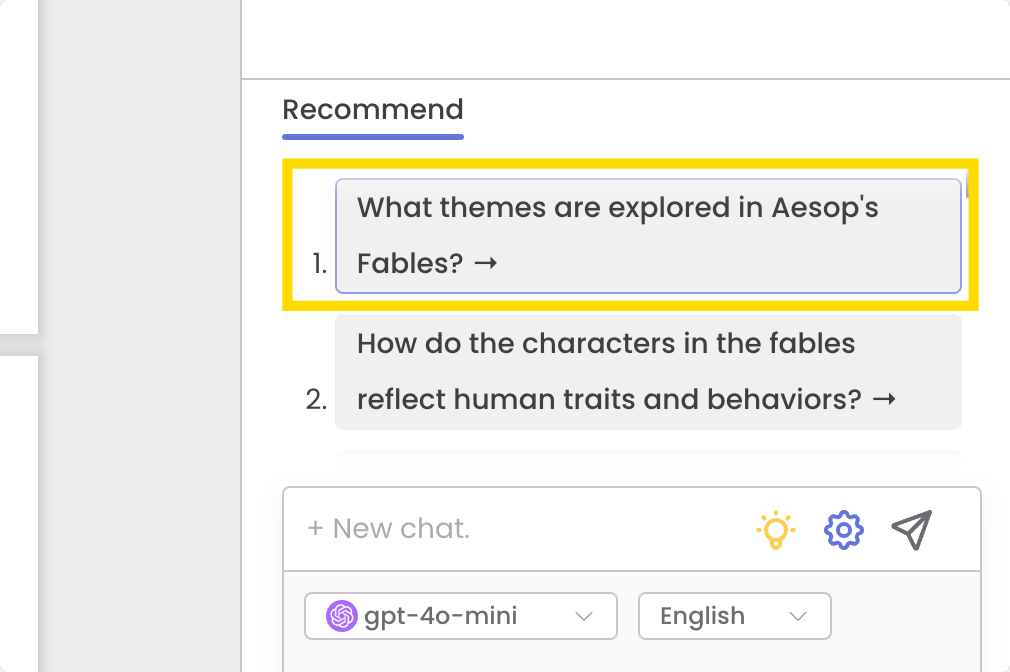Click the divider handle on the left panel
Screen dimensions: 1010x672
click(x=19, y=345)
